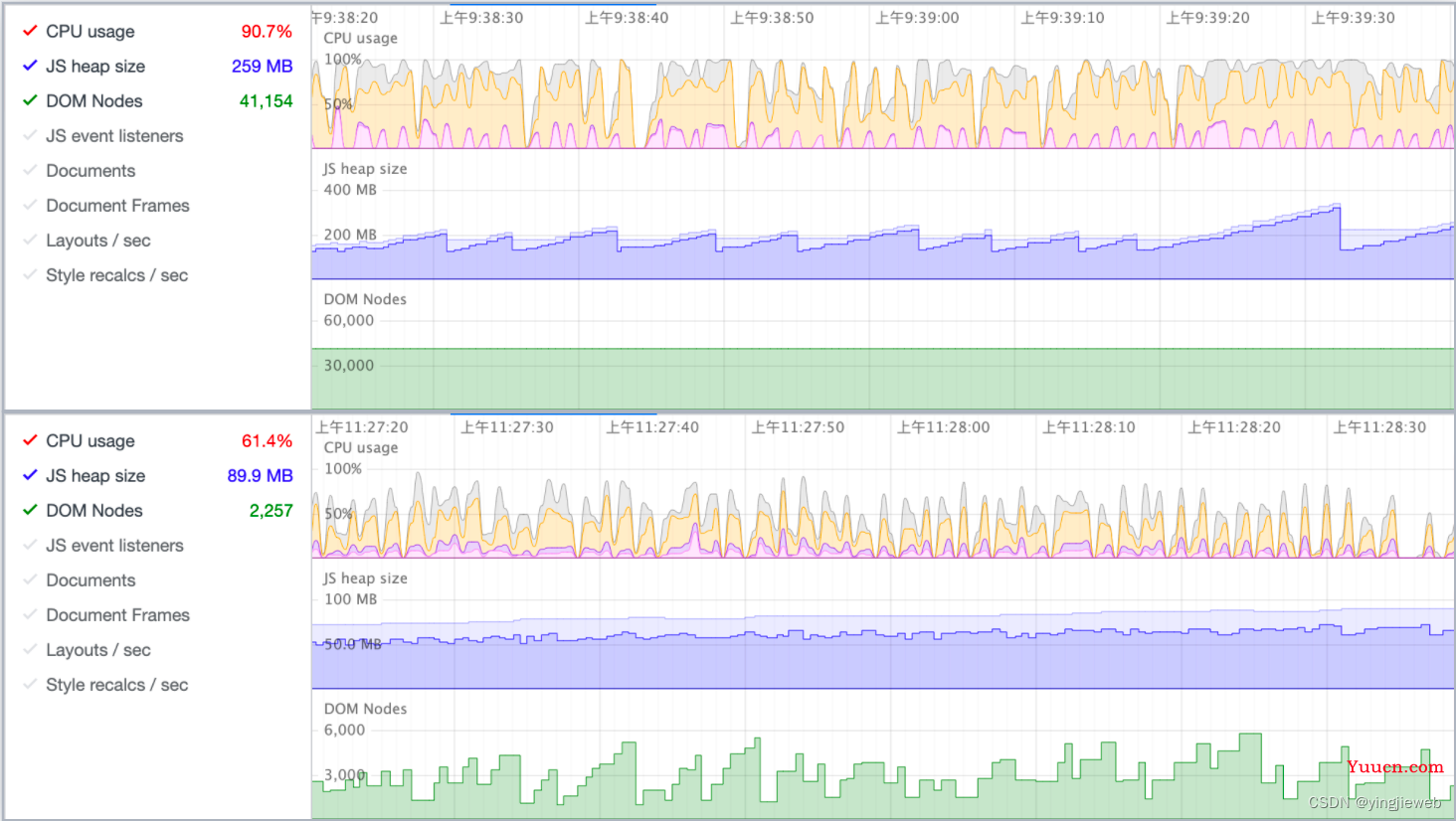Click the 100 MB axis label in lower chart
1456x821 pixels.
[x=351, y=599]
